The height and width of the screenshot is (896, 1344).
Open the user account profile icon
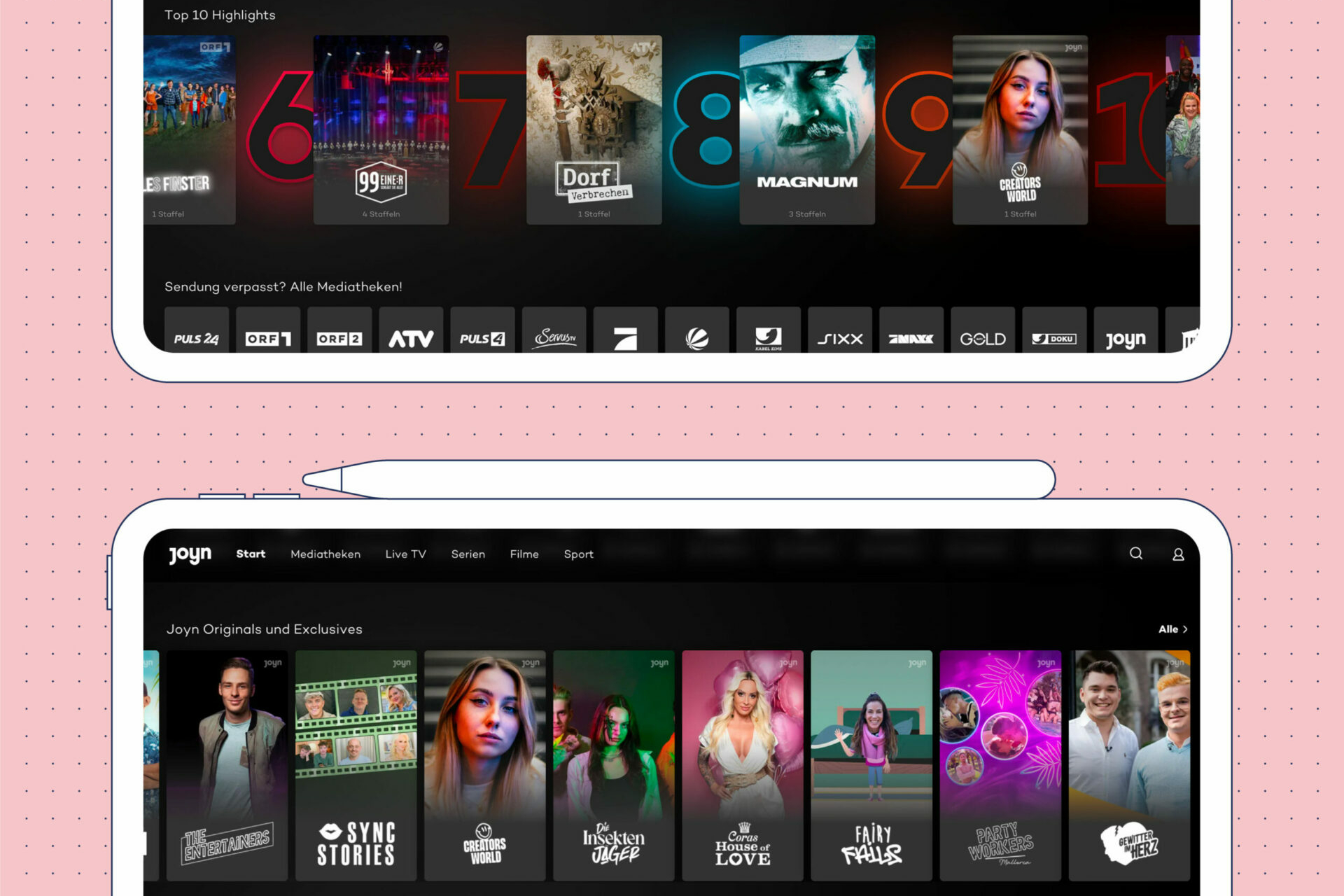[x=1179, y=554]
